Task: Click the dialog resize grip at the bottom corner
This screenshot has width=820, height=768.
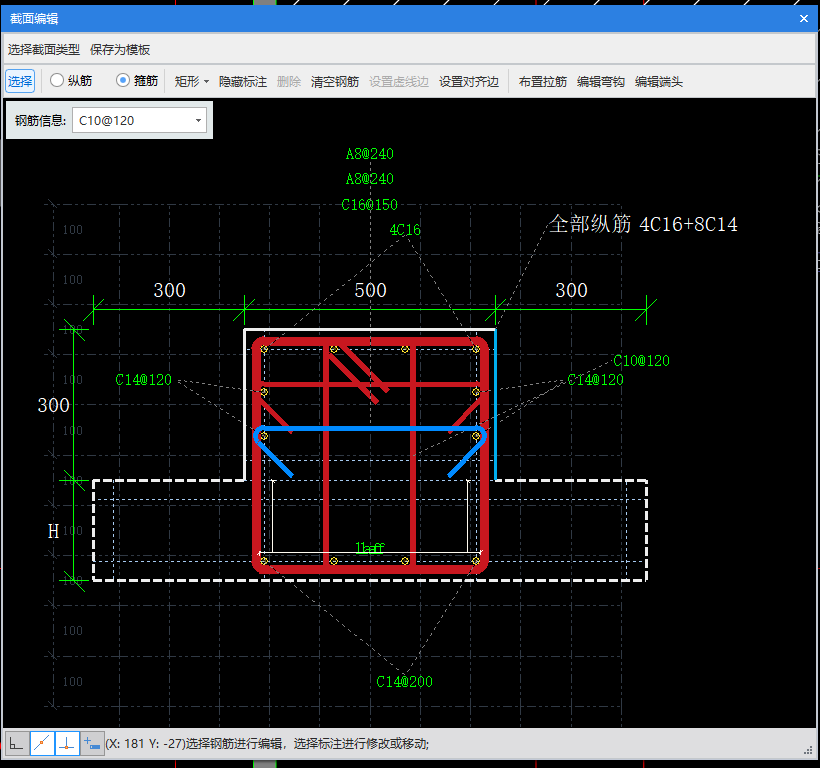Action: 808,750
